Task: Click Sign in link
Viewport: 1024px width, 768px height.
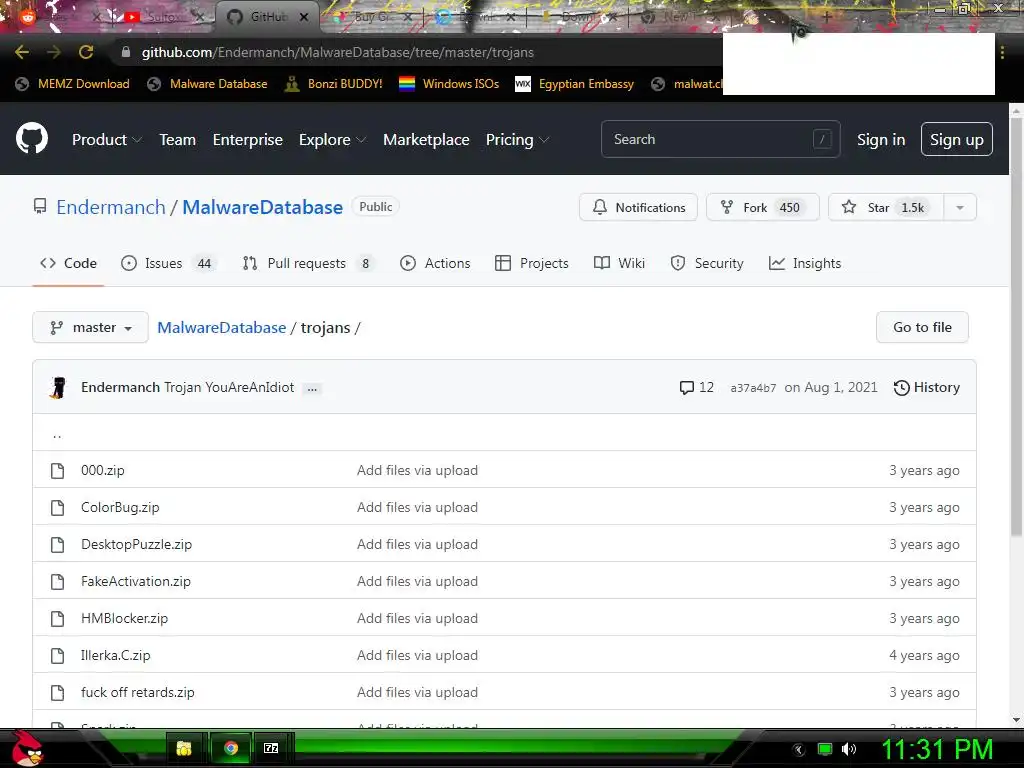Action: 880,140
